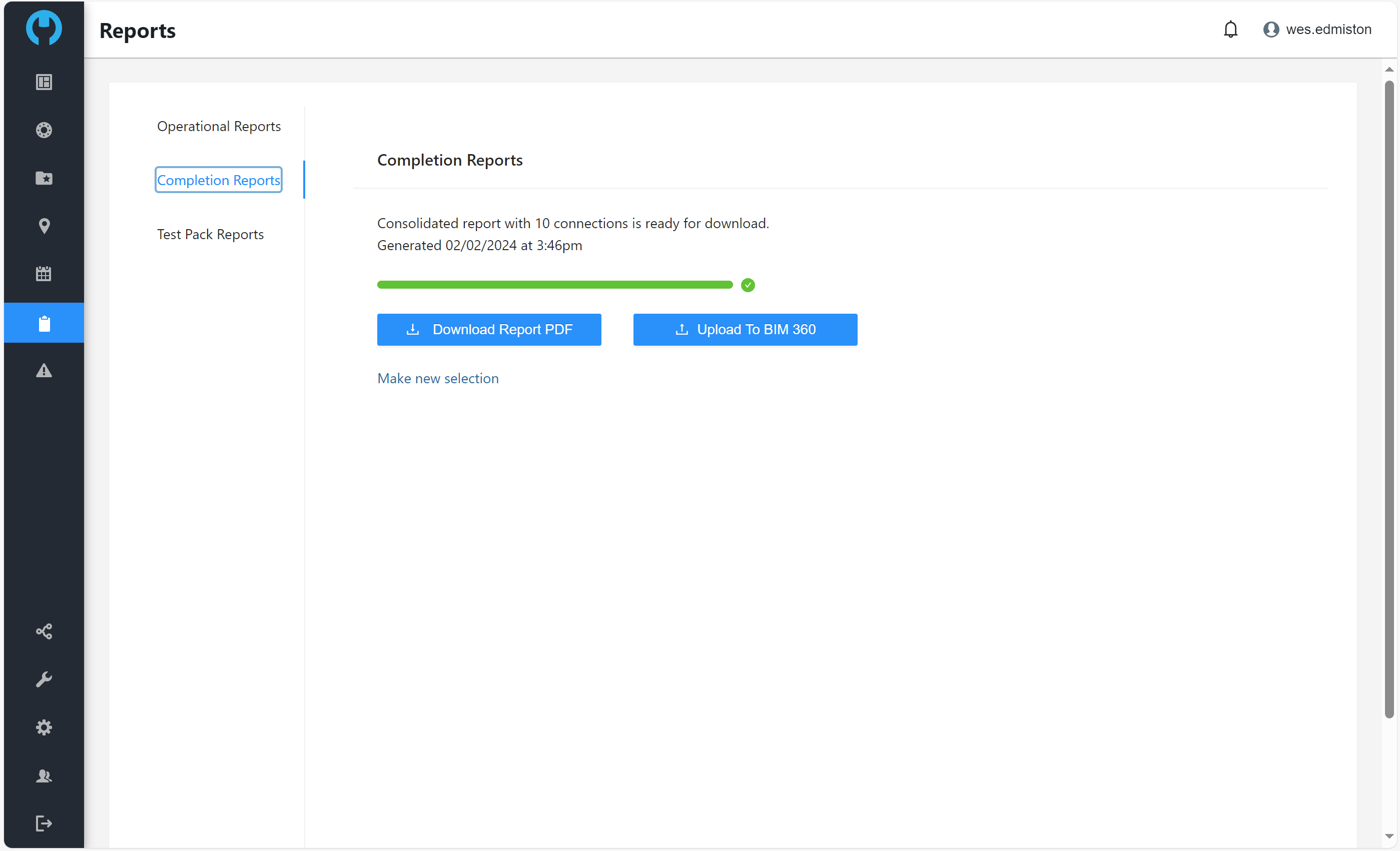The image size is (1400, 851).
Task: Open the calendar sidebar icon
Action: (44, 274)
